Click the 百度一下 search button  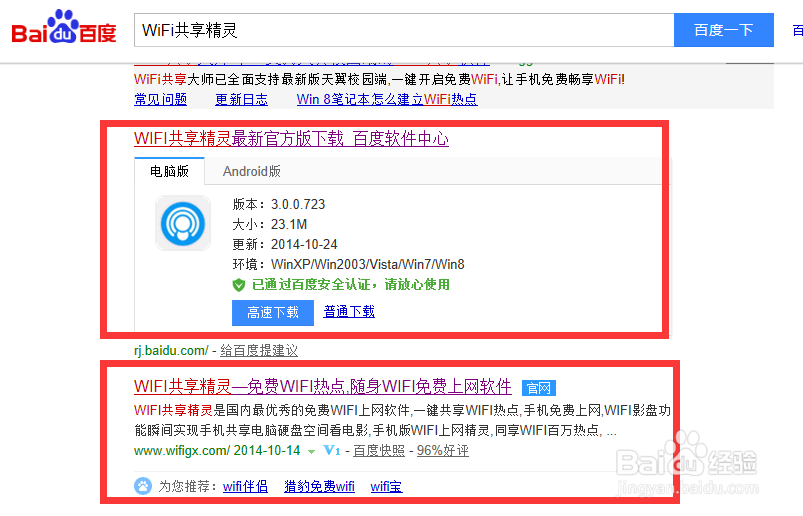(724, 30)
